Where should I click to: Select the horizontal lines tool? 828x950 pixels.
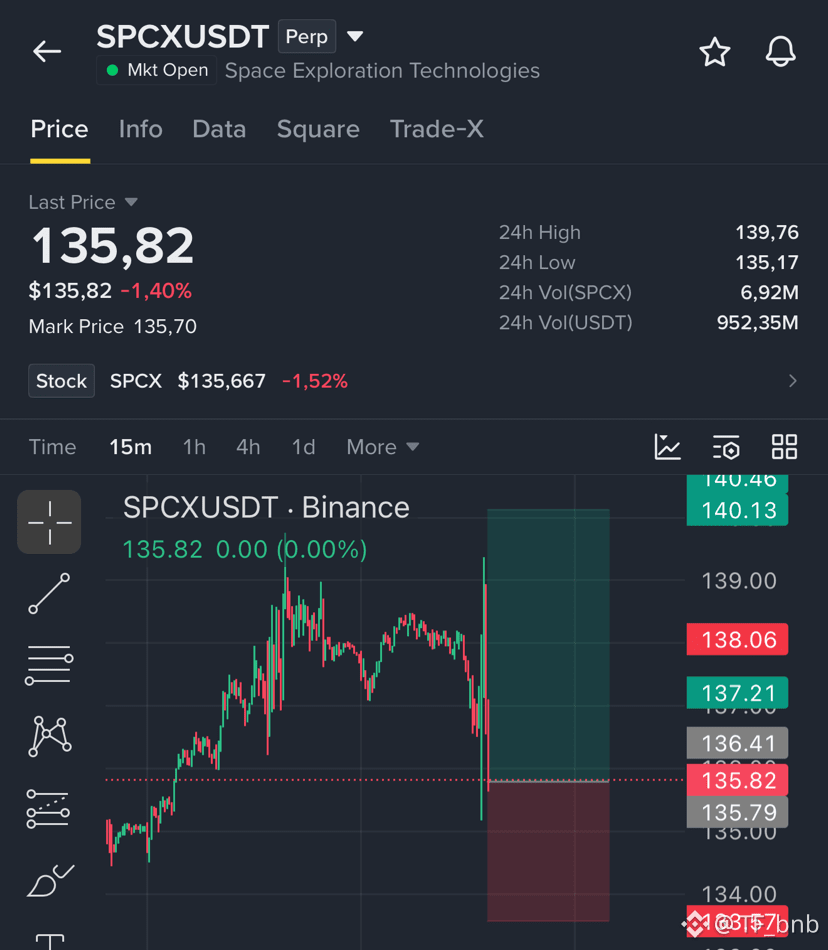pyautogui.click(x=49, y=665)
